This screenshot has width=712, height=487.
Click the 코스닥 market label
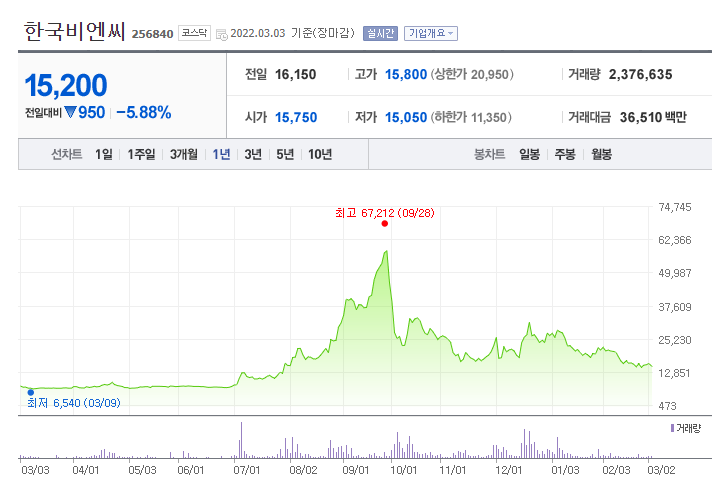tap(194, 33)
